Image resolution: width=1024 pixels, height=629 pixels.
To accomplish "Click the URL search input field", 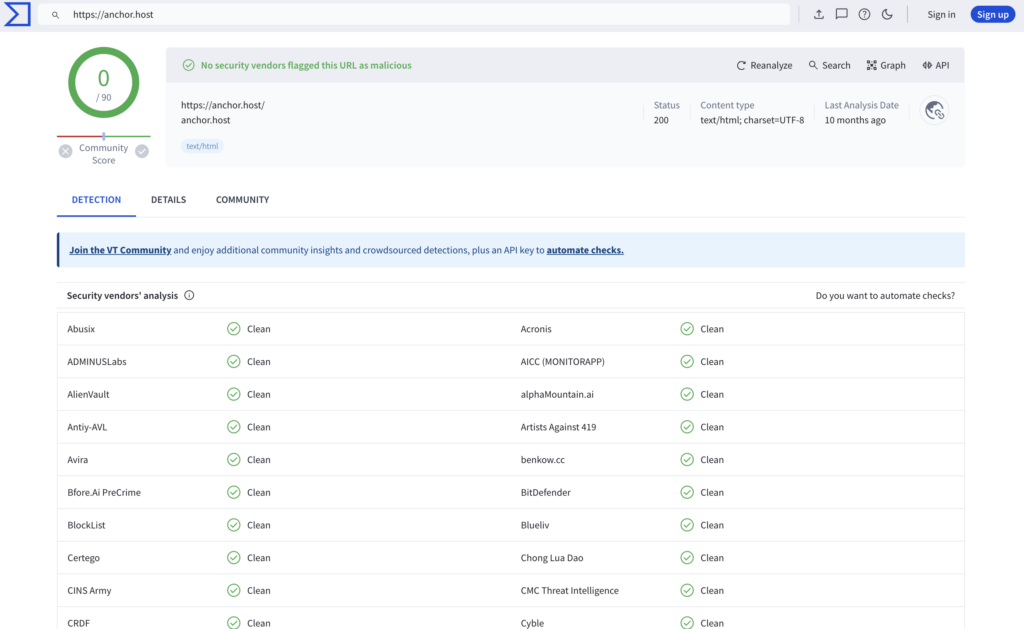I will (x=420, y=15).
